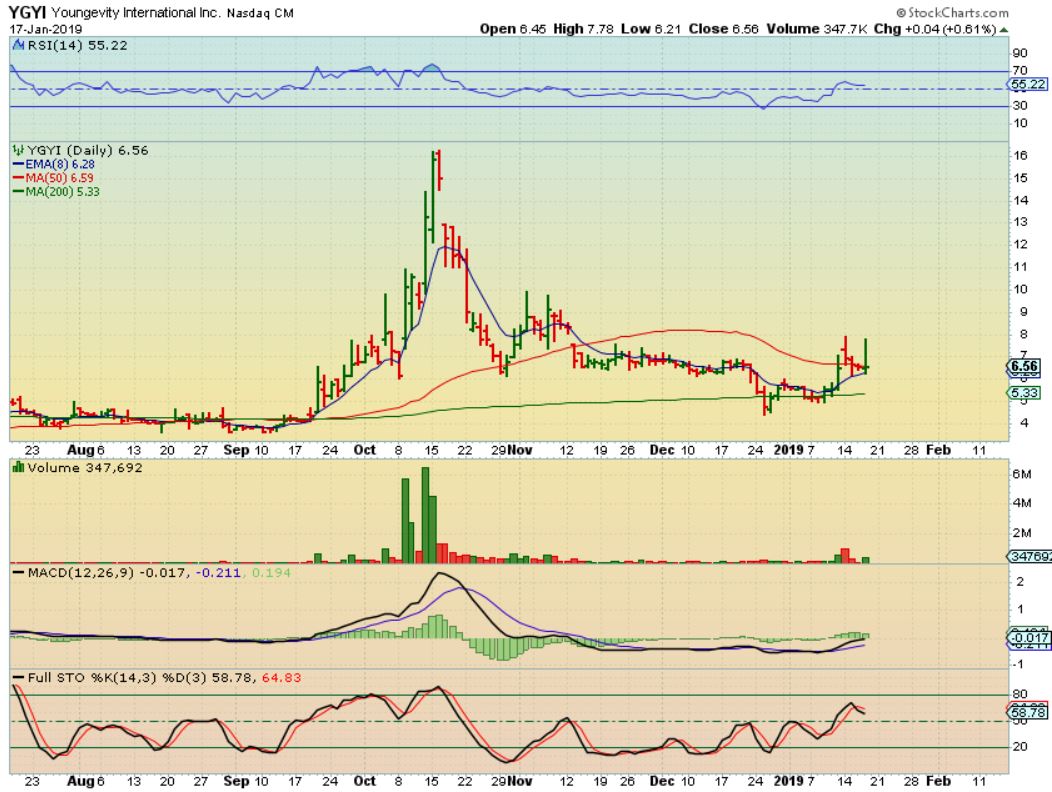The width and height of the screenshot is (1052, 792).
Task: Select the Oct marker on price chart axis
Action: click(364, 450)
